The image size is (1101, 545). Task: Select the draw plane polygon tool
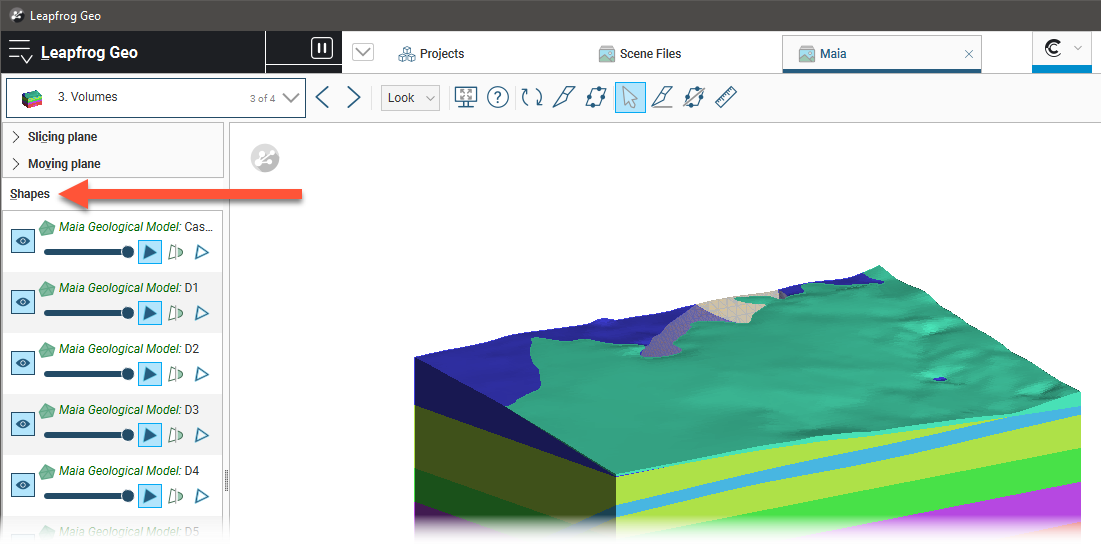click(x=596, y=98)
